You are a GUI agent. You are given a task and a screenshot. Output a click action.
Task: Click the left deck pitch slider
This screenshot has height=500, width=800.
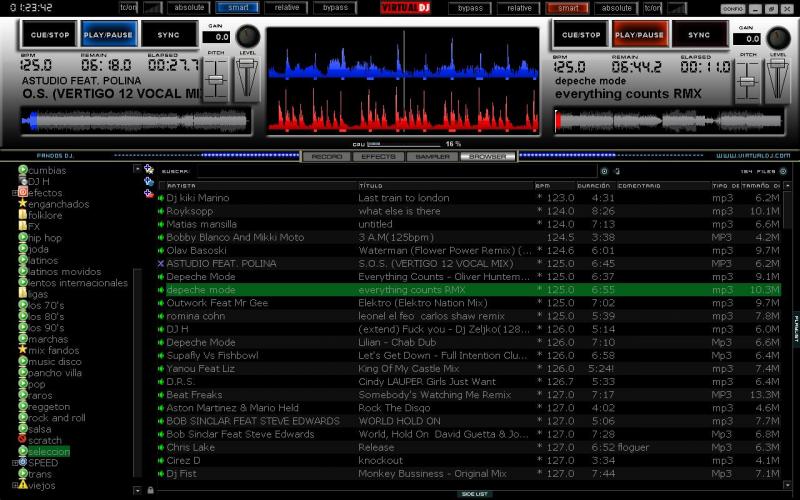click(216, 79)
